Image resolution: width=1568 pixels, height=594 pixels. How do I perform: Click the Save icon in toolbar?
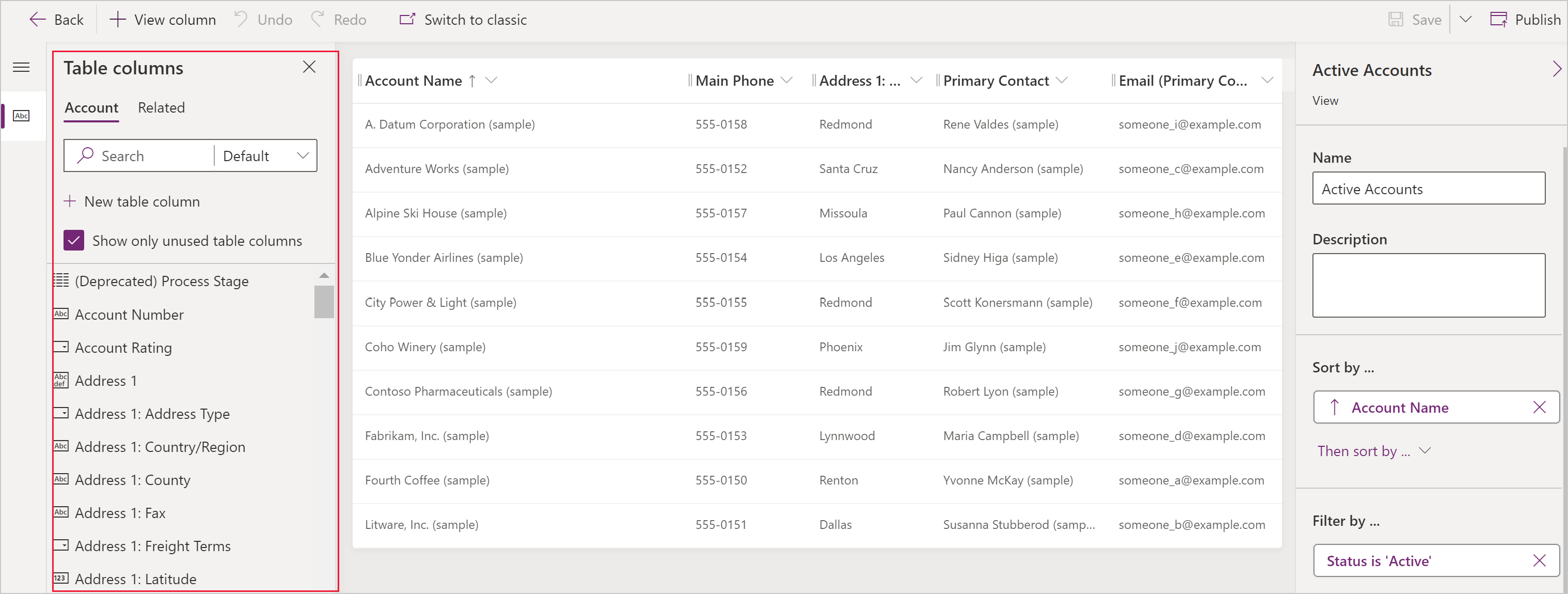(1395, 18)
